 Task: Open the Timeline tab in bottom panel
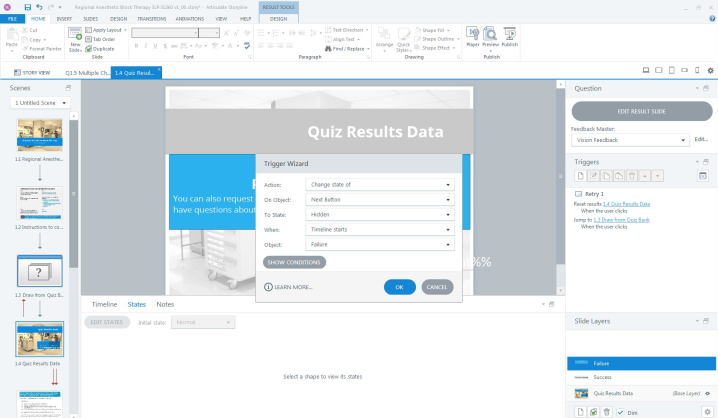(104, 304)
